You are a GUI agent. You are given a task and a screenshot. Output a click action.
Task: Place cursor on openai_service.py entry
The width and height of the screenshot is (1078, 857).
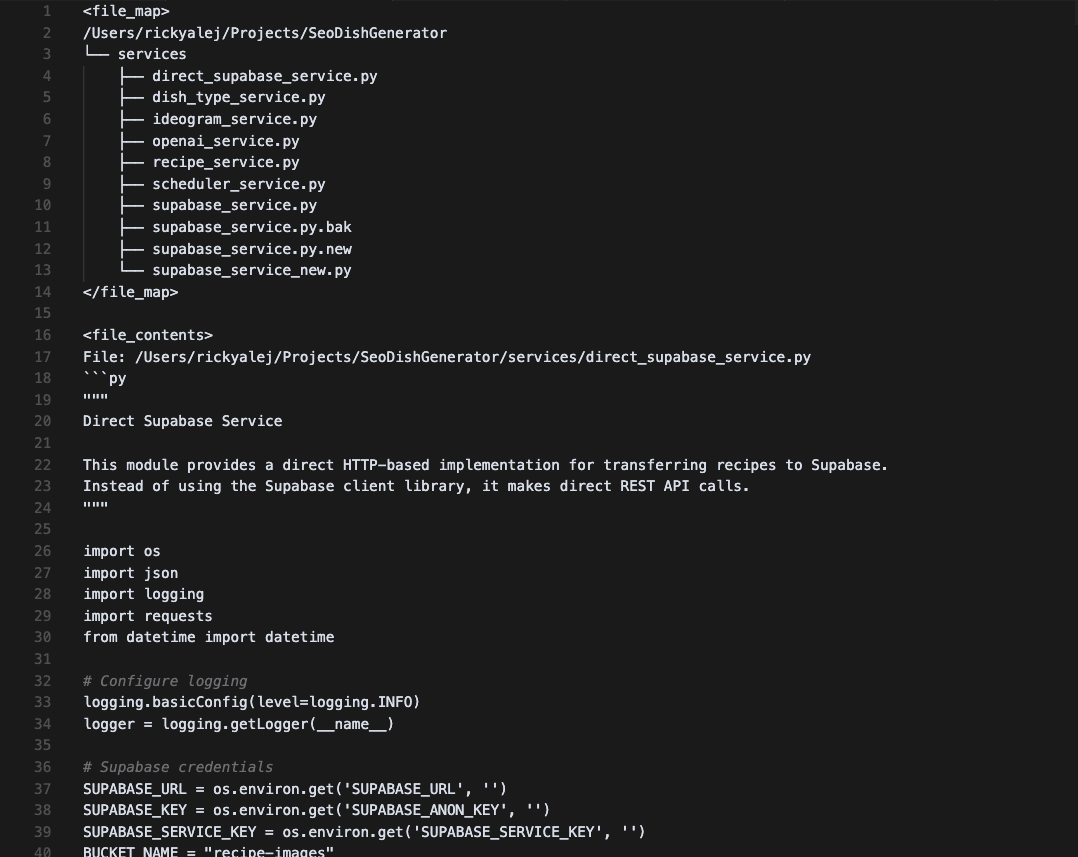click(x=225, y=141)
